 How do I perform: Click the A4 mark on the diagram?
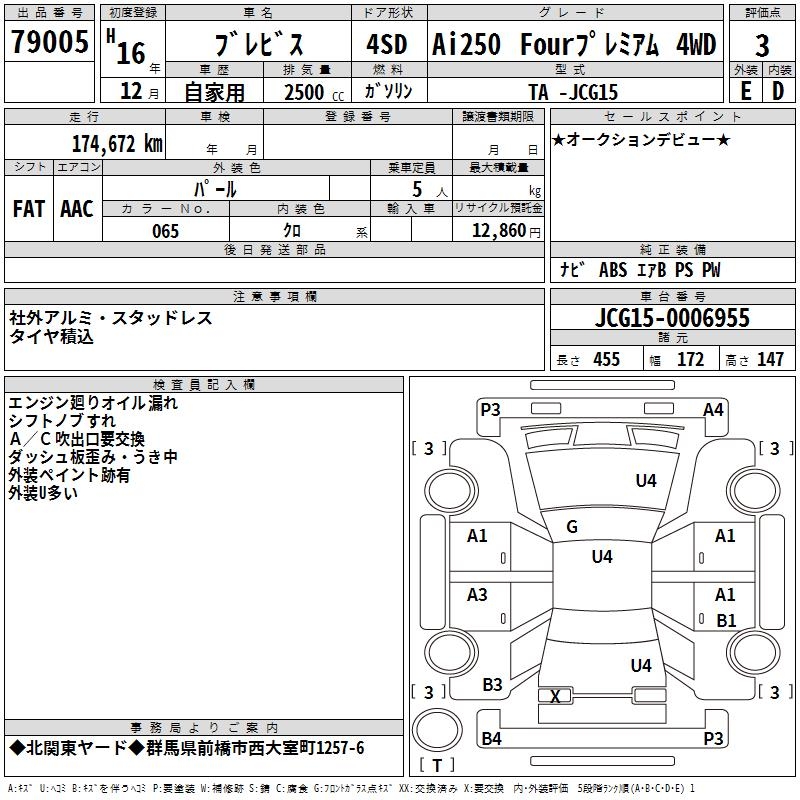point(713,410)
